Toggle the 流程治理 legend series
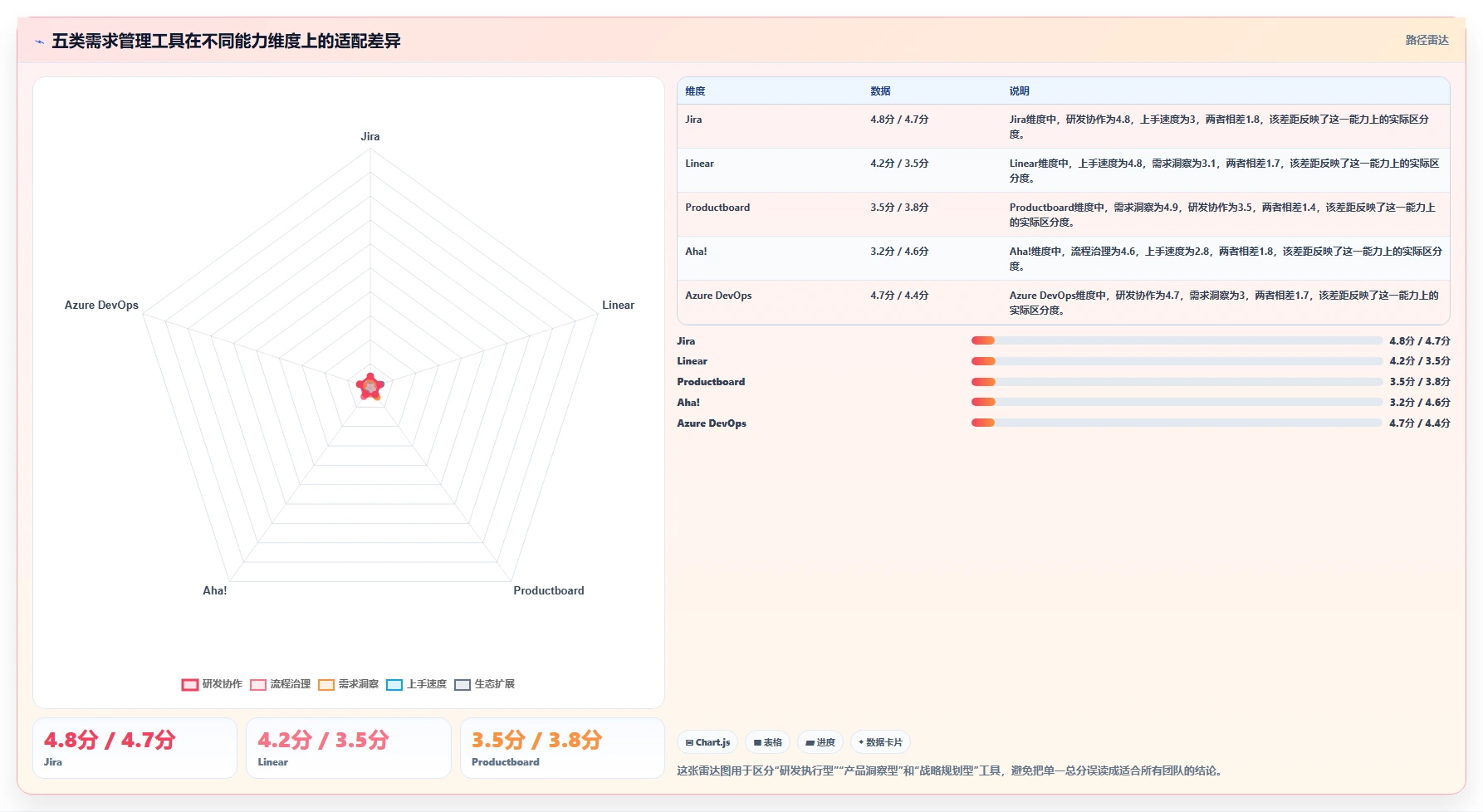This screenshot has width=1483, height=812. click(280, 684)
